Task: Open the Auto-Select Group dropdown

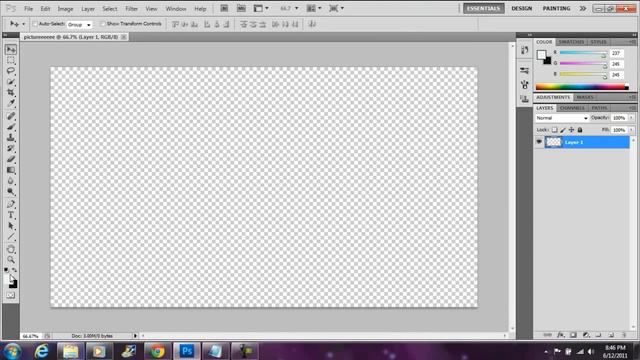Action: click(x=79, y=24)
